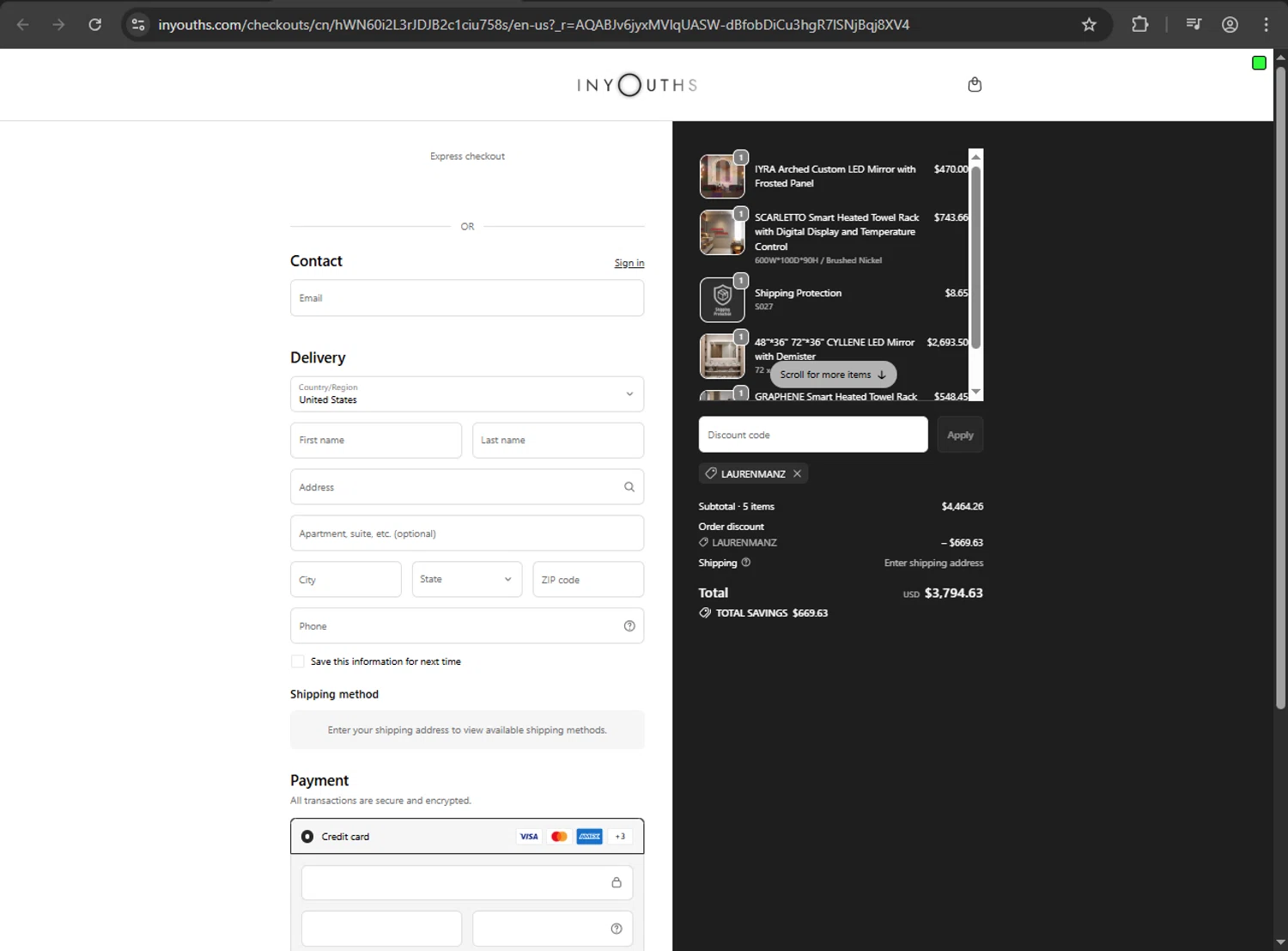Click GRAPHENE Smart Heated Towel Rack item name
Viewport: 1288px width, 951px height.
[835, 396]
